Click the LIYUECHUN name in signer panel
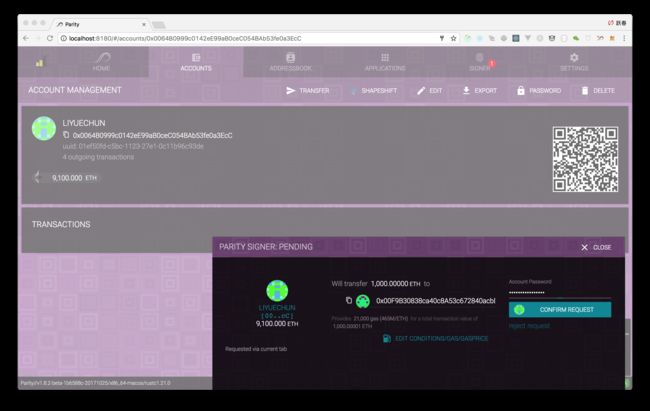Viewport: 650px width, 411px height. [277, 308]
